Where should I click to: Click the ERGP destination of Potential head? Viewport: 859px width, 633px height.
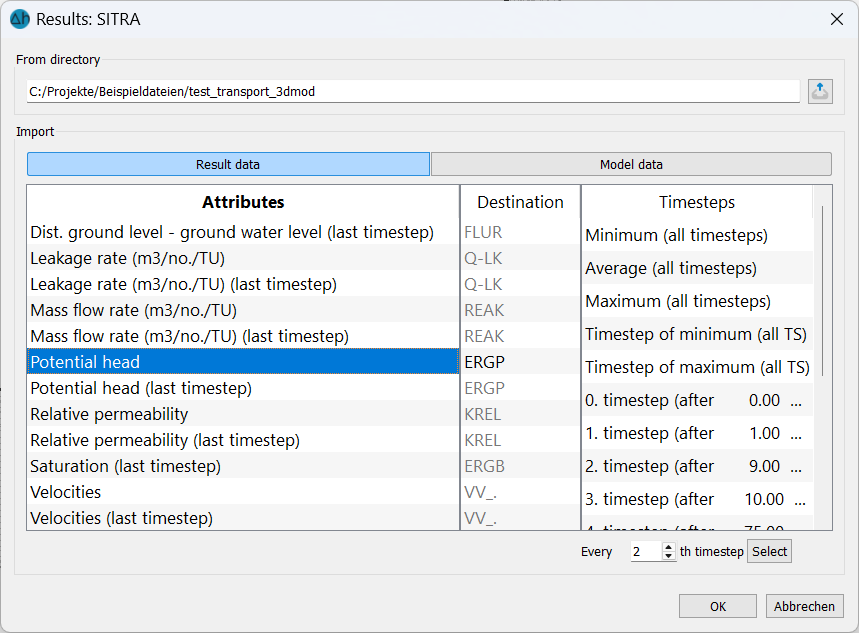(x=520, y=362)
